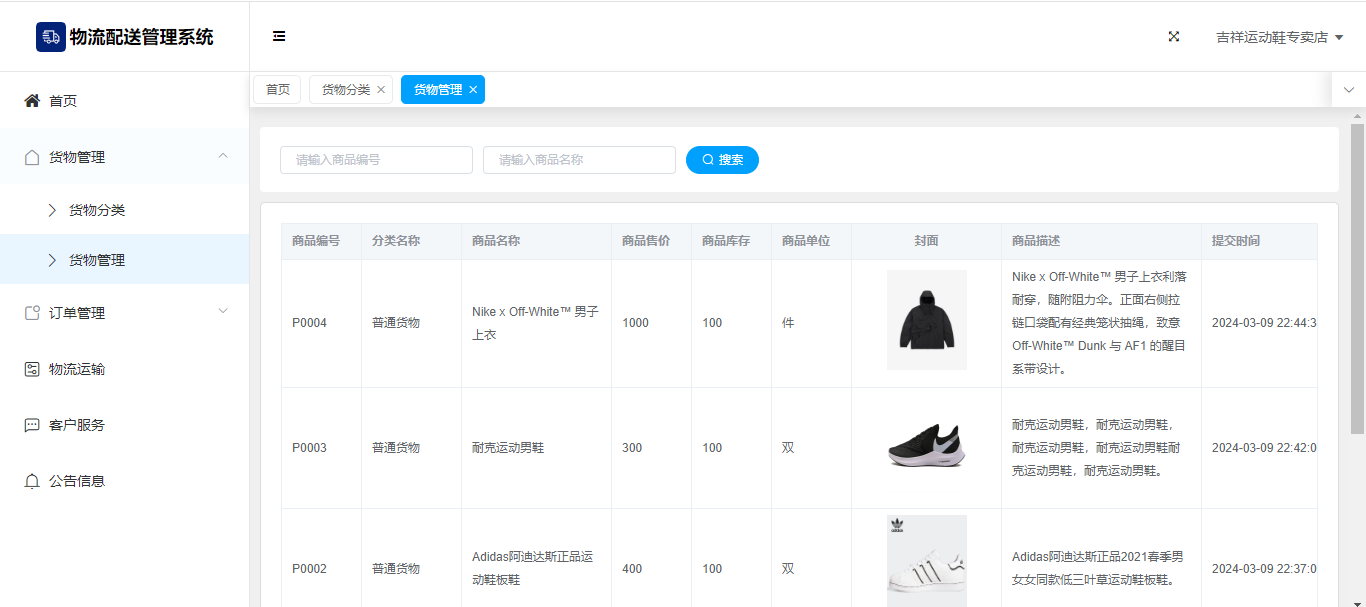
Task: Open the tab list dropdown chevron
Action: (x=1348, y=90)
